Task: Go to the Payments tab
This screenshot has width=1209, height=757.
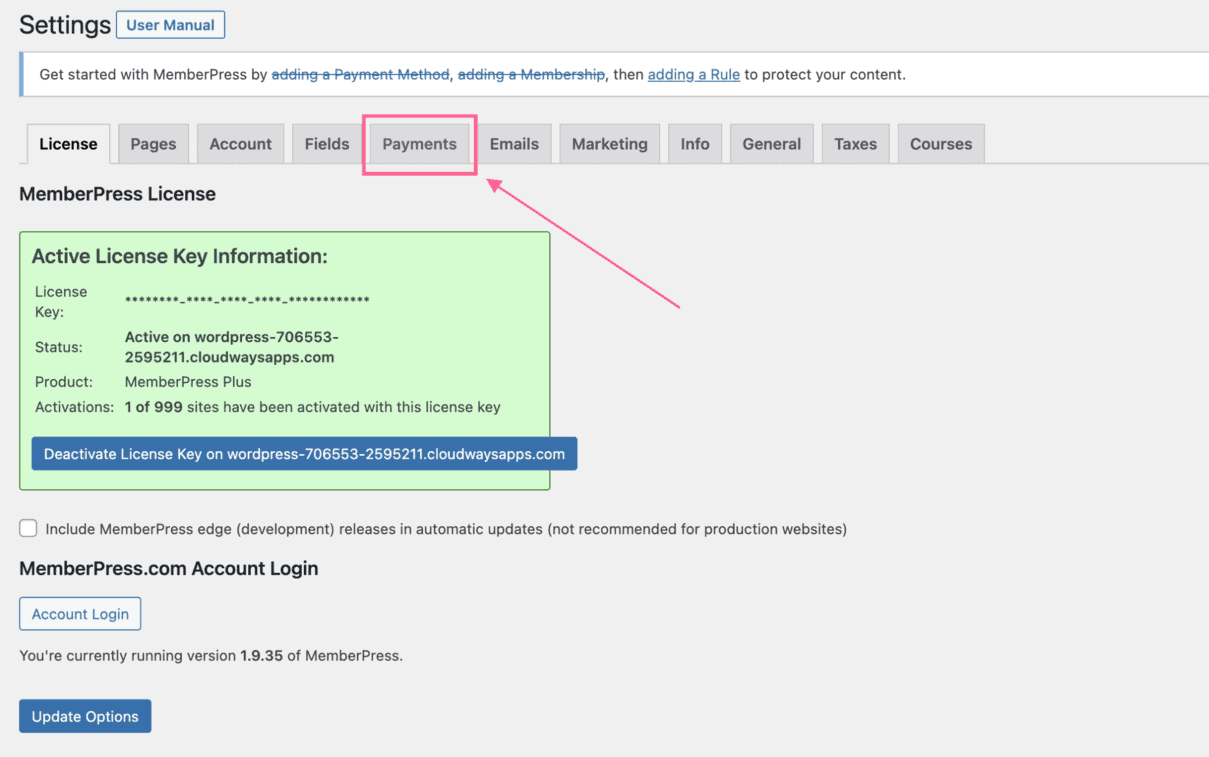Action: pyautogui.click(x=419, y=144)
